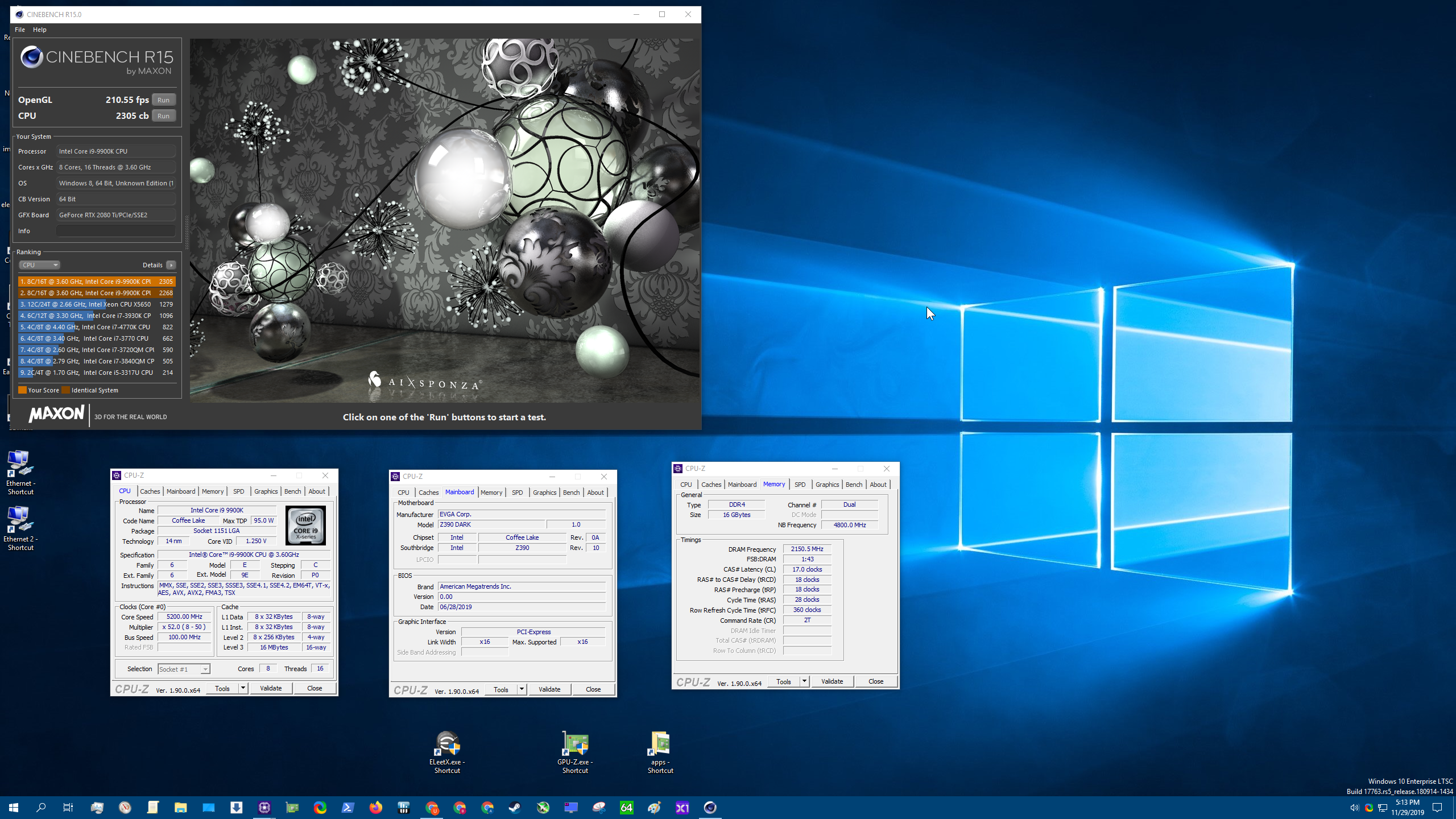Switch to Caches tab in CPU-Z CPU window
The image size is (1456, 819).
tap(150, 491)
